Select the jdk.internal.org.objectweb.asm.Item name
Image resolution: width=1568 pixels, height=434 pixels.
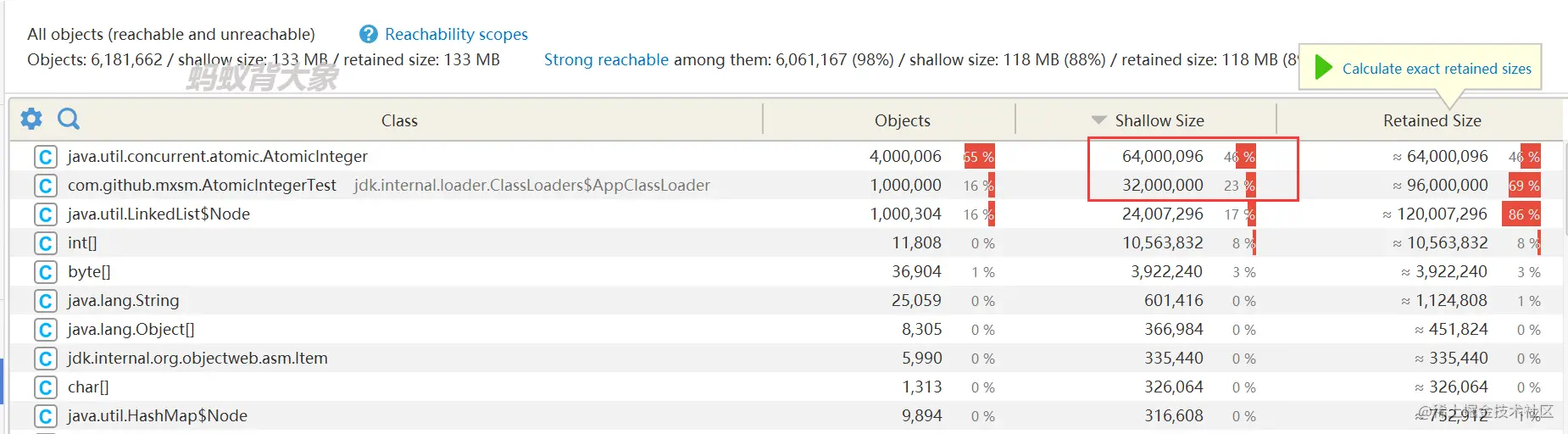(x=197, y=359)
